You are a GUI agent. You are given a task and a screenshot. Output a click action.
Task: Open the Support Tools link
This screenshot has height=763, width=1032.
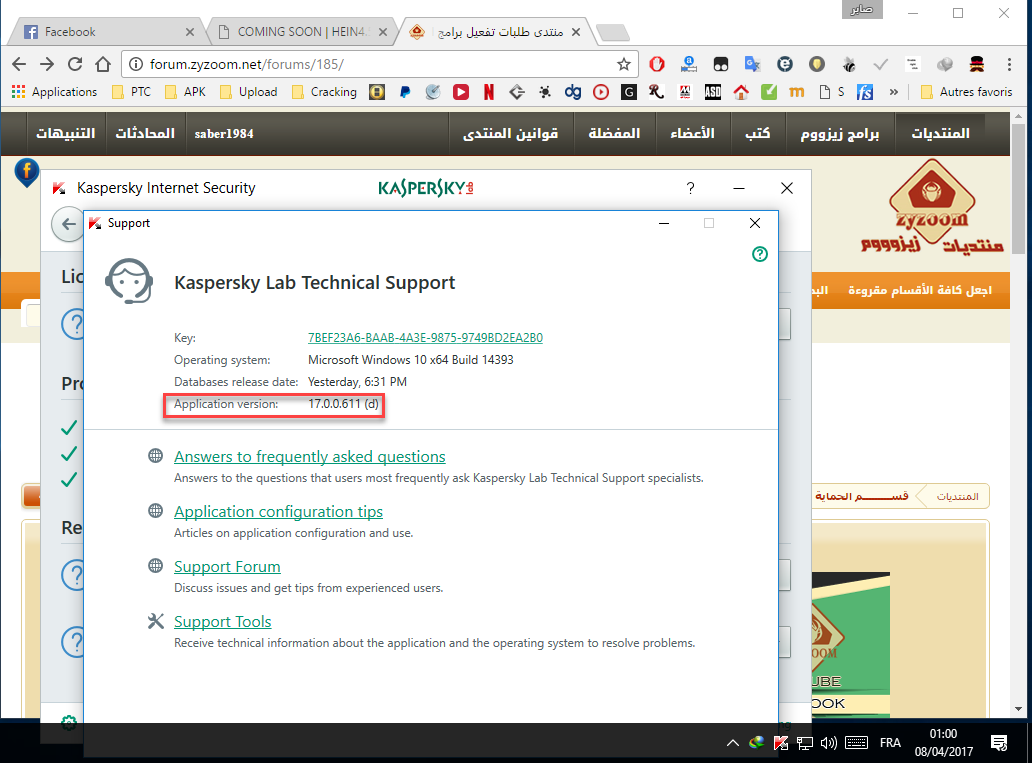click(x=222, y=621)
